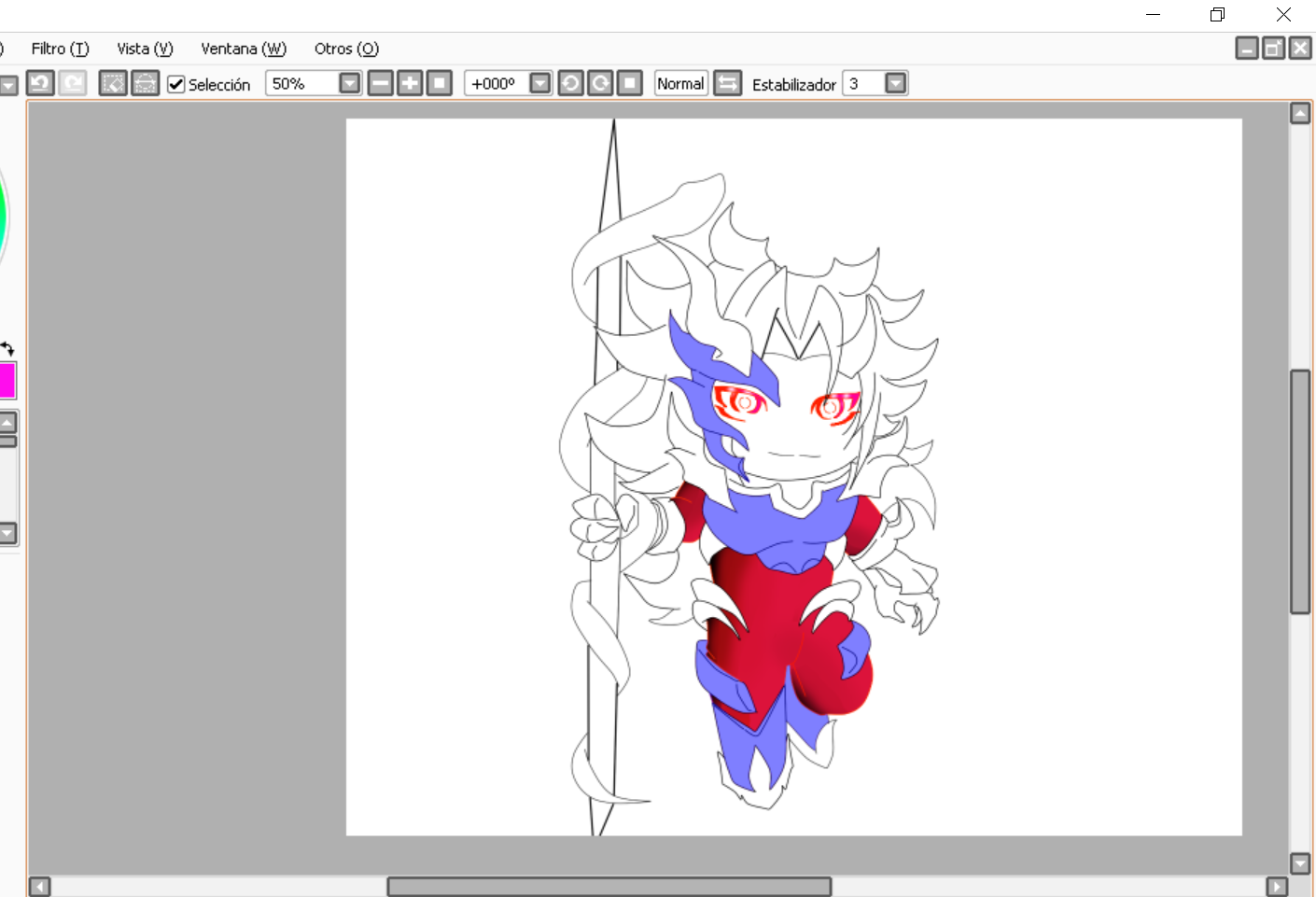
Task: Minimize the inner document window
Action: [1247, 48]
